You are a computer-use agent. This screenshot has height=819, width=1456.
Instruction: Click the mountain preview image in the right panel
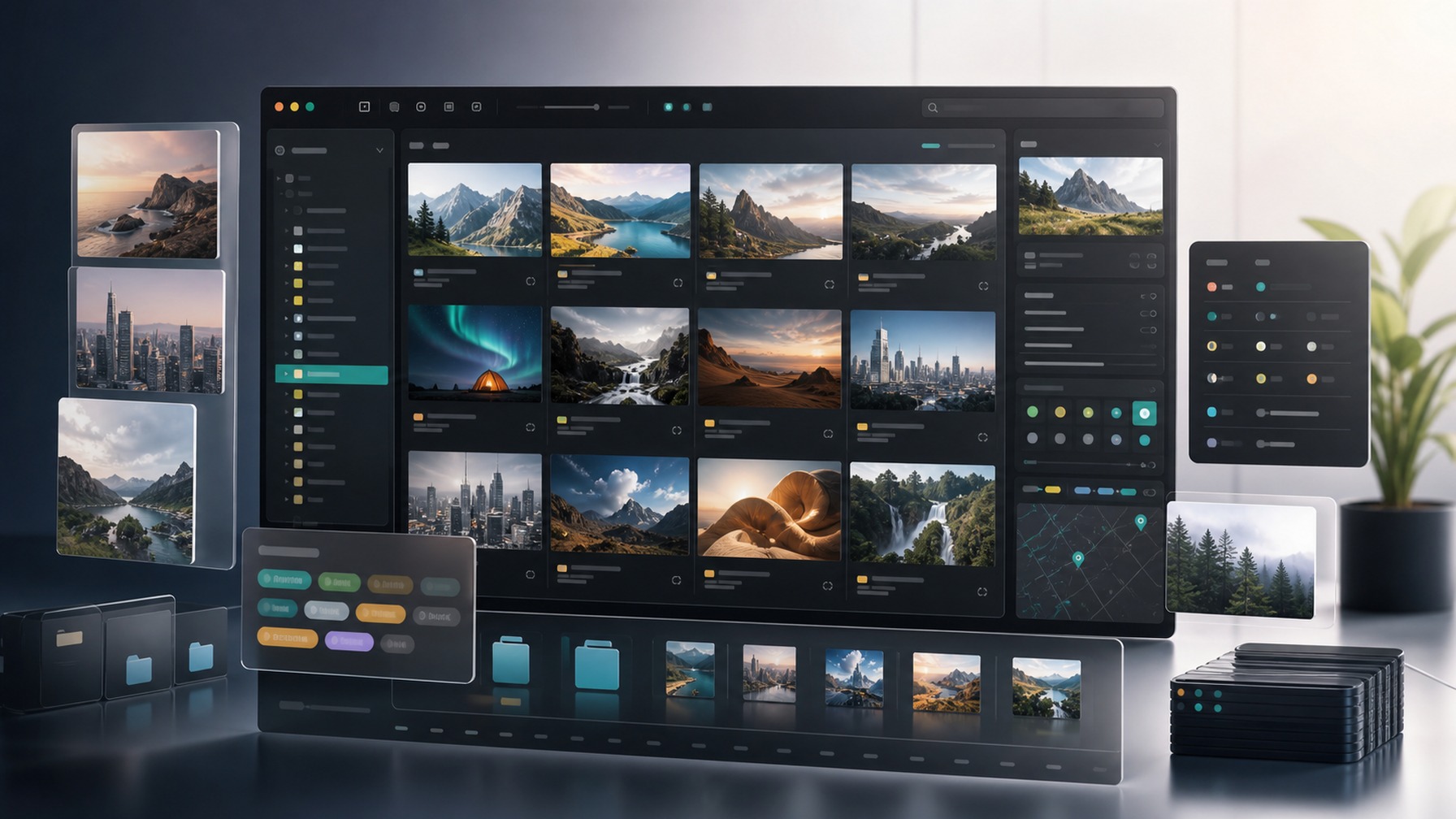point(1090,197)
